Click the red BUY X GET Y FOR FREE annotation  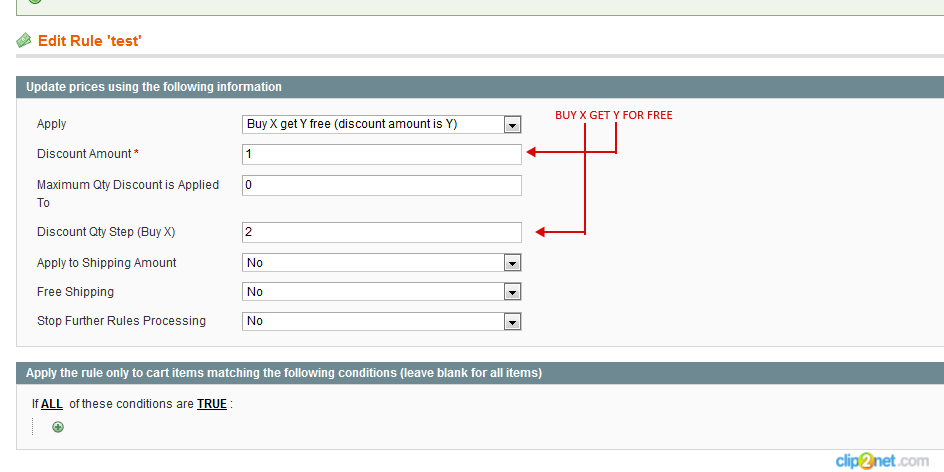tap(613, 115)
